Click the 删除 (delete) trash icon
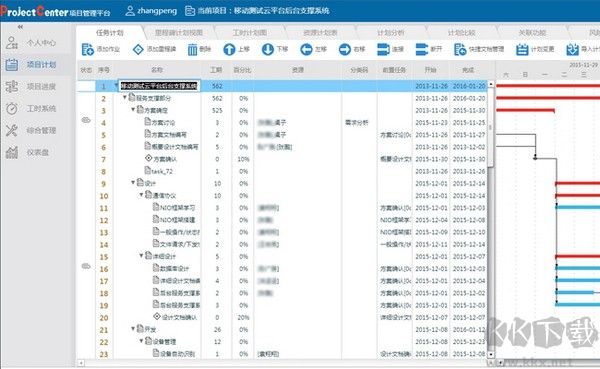600x369 pixels. click(192, 49)
